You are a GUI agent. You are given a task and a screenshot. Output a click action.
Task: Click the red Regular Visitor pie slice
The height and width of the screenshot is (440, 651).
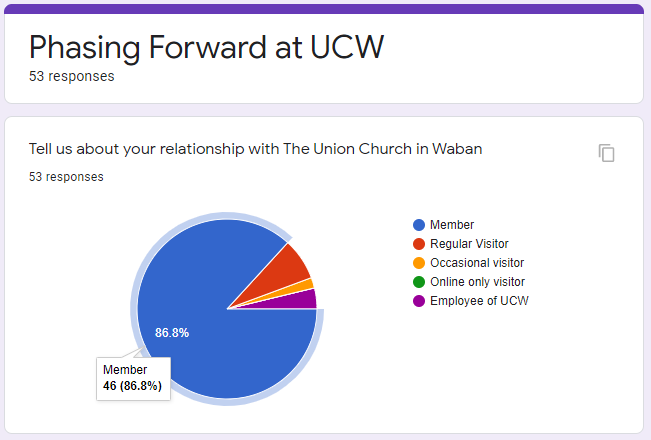coord(286,270)
